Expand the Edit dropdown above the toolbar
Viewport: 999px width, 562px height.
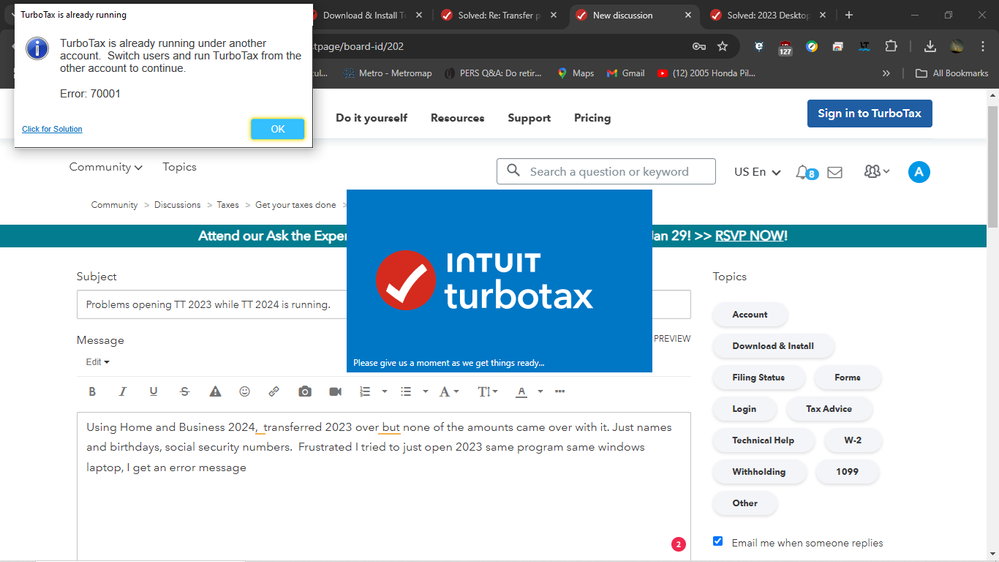97,362
